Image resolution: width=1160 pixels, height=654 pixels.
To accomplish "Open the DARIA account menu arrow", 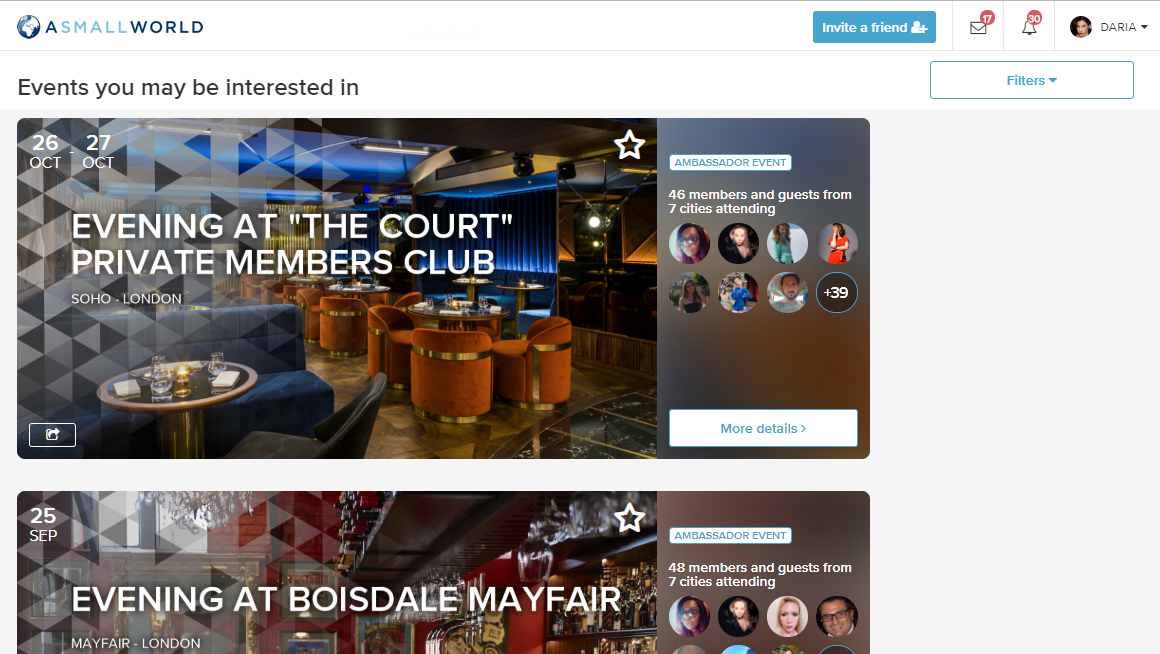I will click(x=1144, y=27).
